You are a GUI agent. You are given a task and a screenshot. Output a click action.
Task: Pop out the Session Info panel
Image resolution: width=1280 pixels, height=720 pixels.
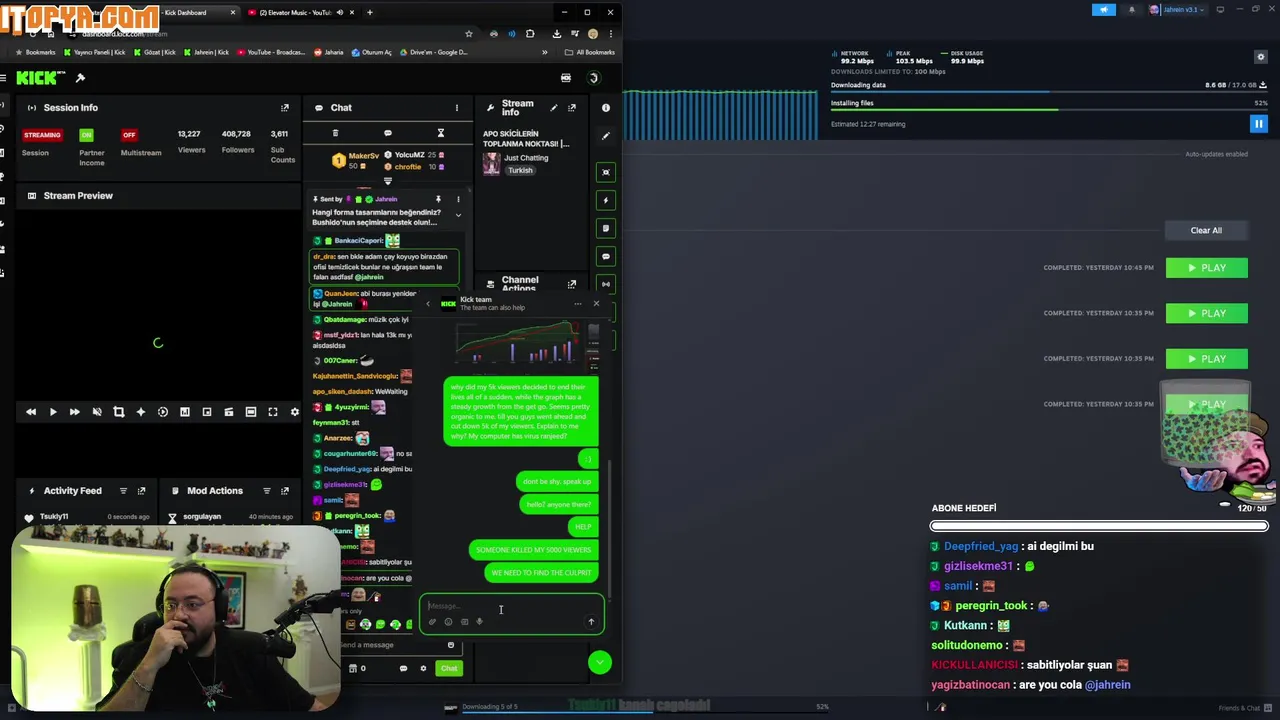point(285,108)
